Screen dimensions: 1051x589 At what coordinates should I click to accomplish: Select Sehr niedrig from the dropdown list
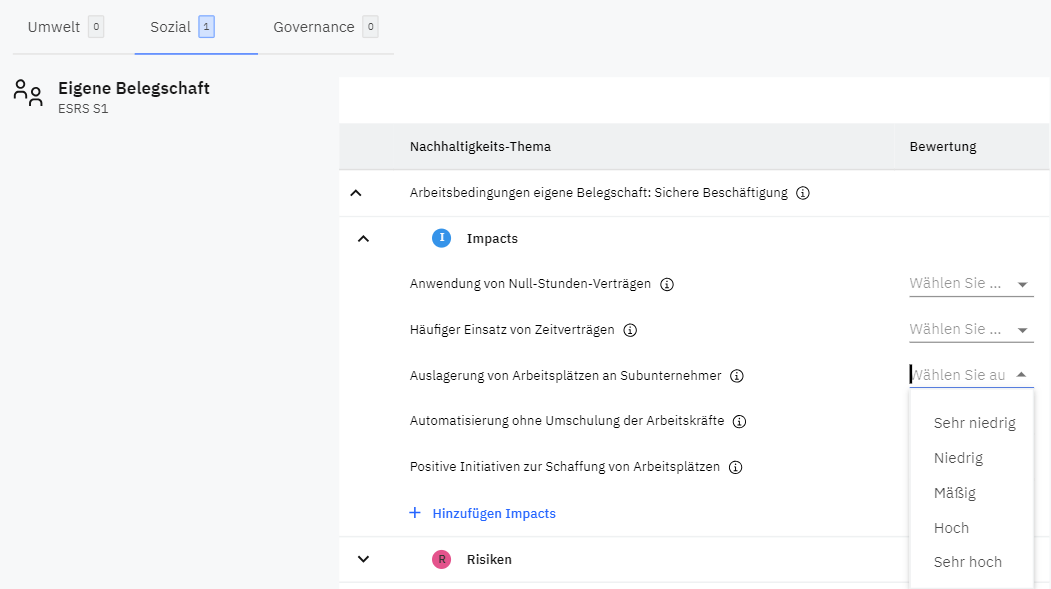coord(974,423)
